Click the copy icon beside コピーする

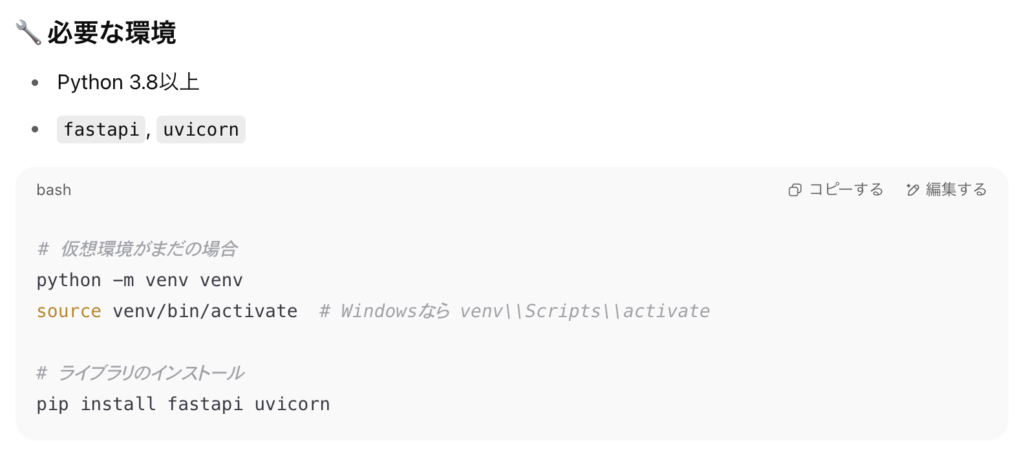click(795, 190)
